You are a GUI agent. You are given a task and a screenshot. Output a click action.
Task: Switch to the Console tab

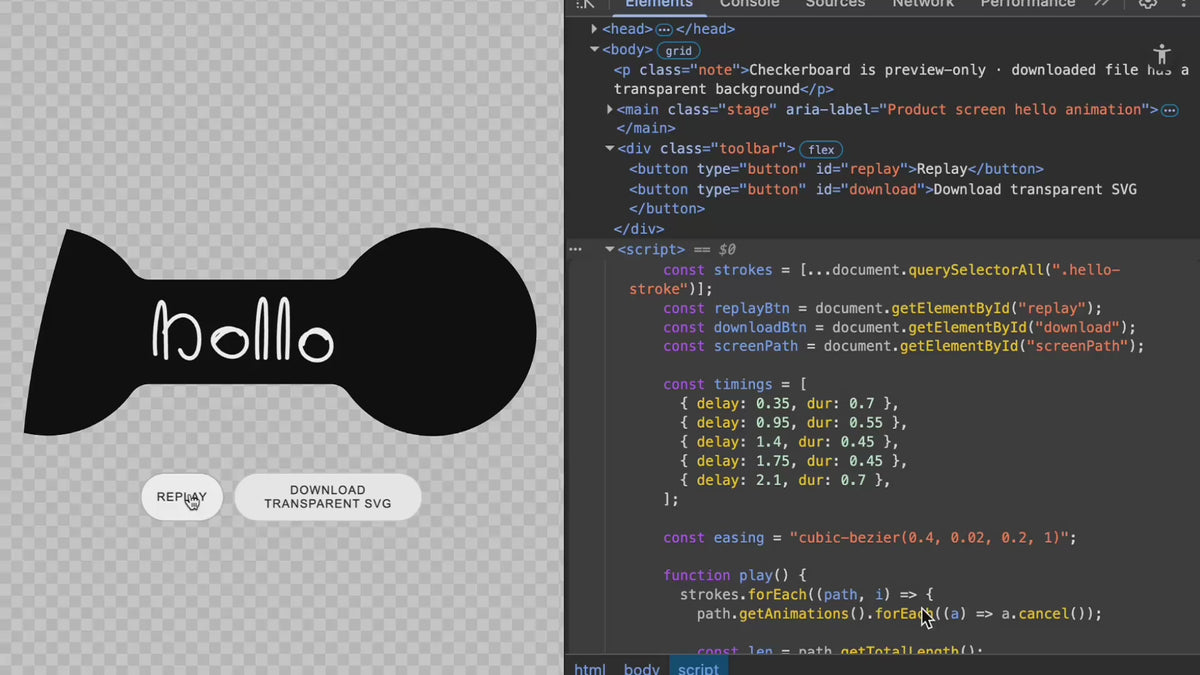(x=749, y=4)
